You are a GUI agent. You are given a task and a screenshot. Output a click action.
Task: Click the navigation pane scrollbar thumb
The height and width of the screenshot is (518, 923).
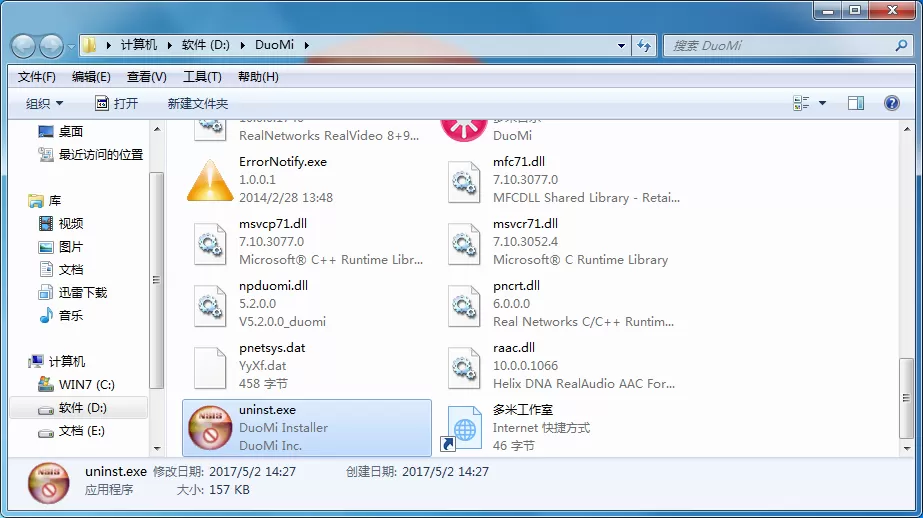click(x=157, y=280)
